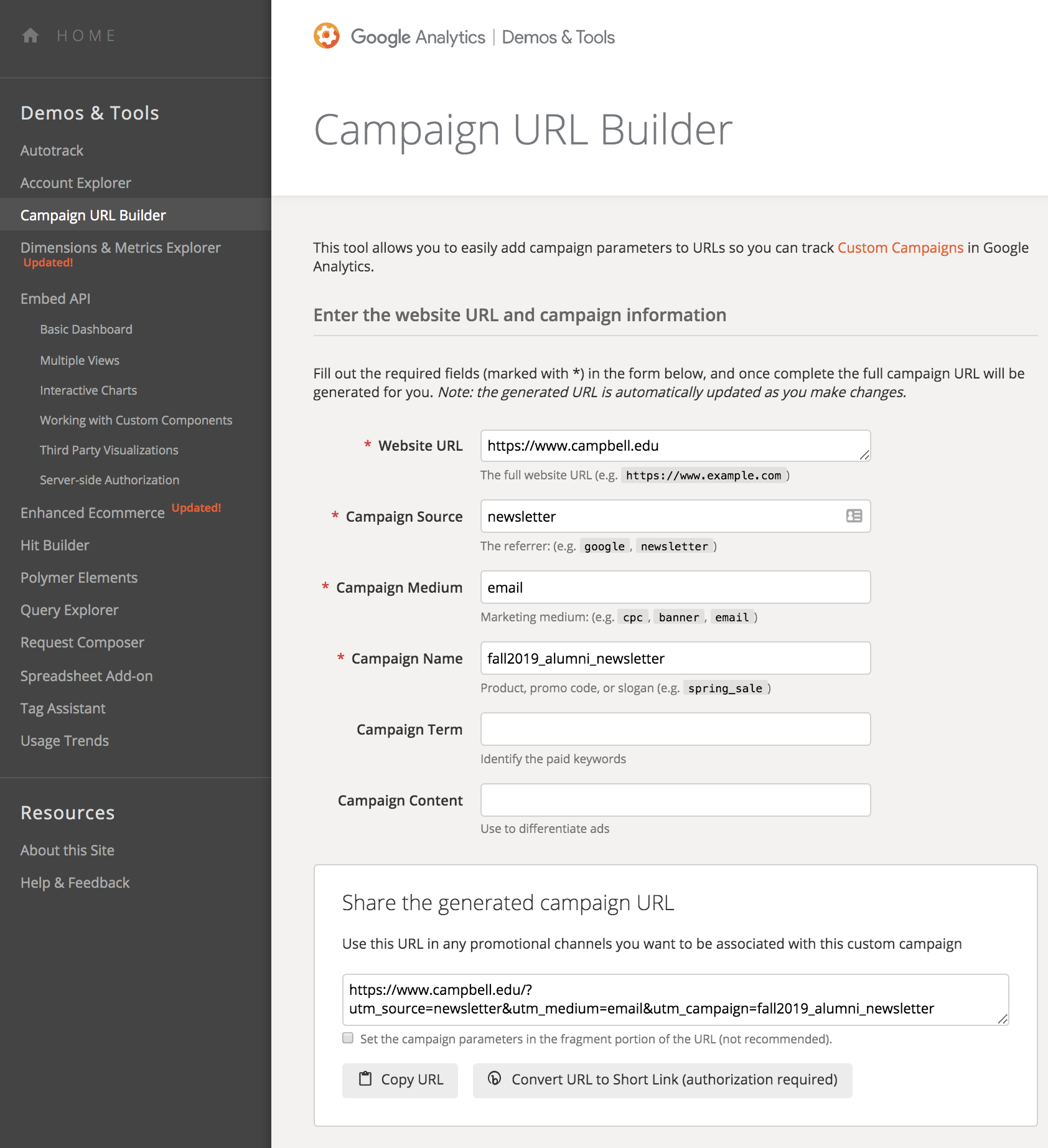The width and height of the screenshot is (1048, 1148).
Task: Click the Google Analytics logo icon
Action: (326, 36)
